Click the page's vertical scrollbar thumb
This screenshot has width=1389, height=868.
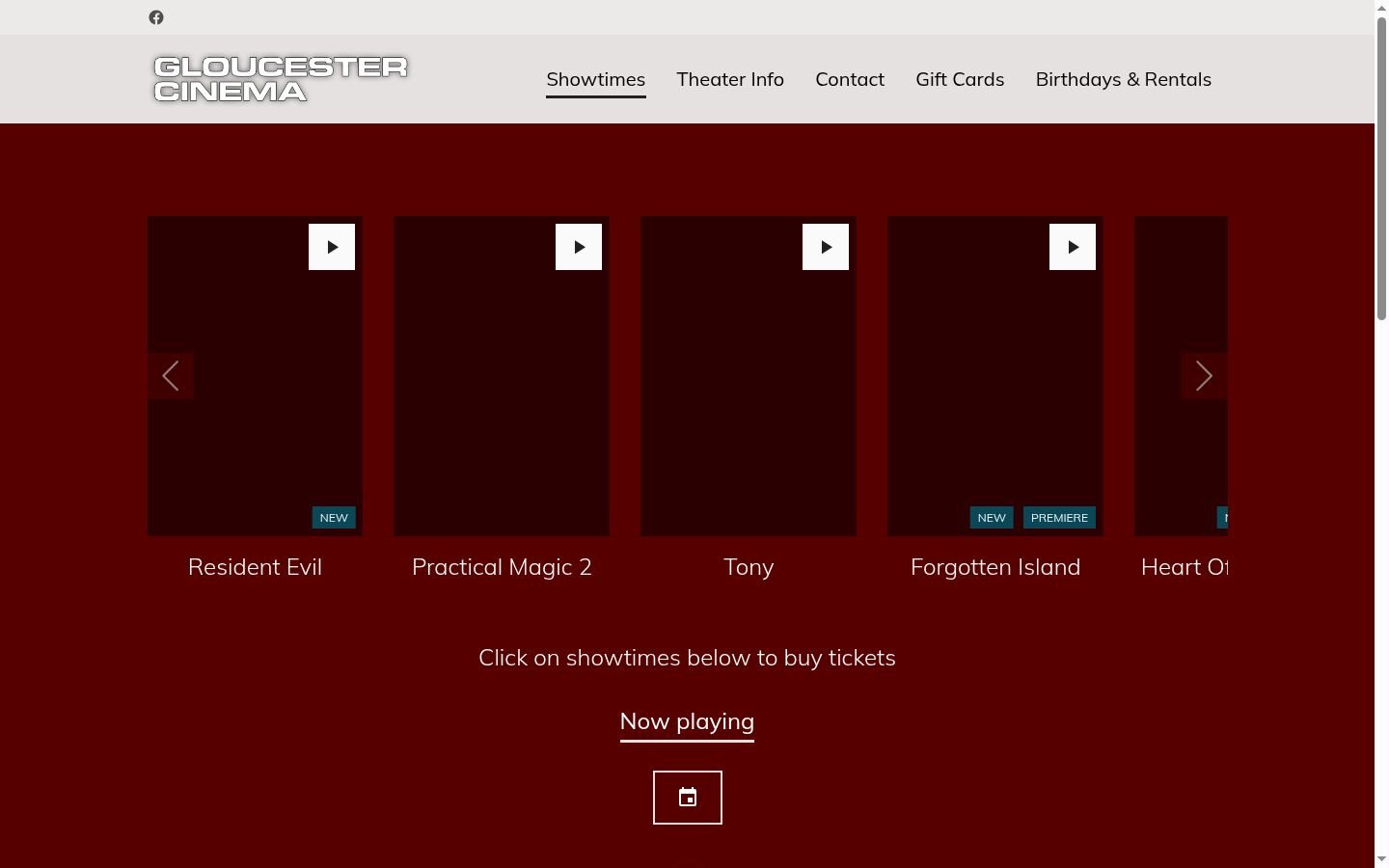tap(1381, 168)
